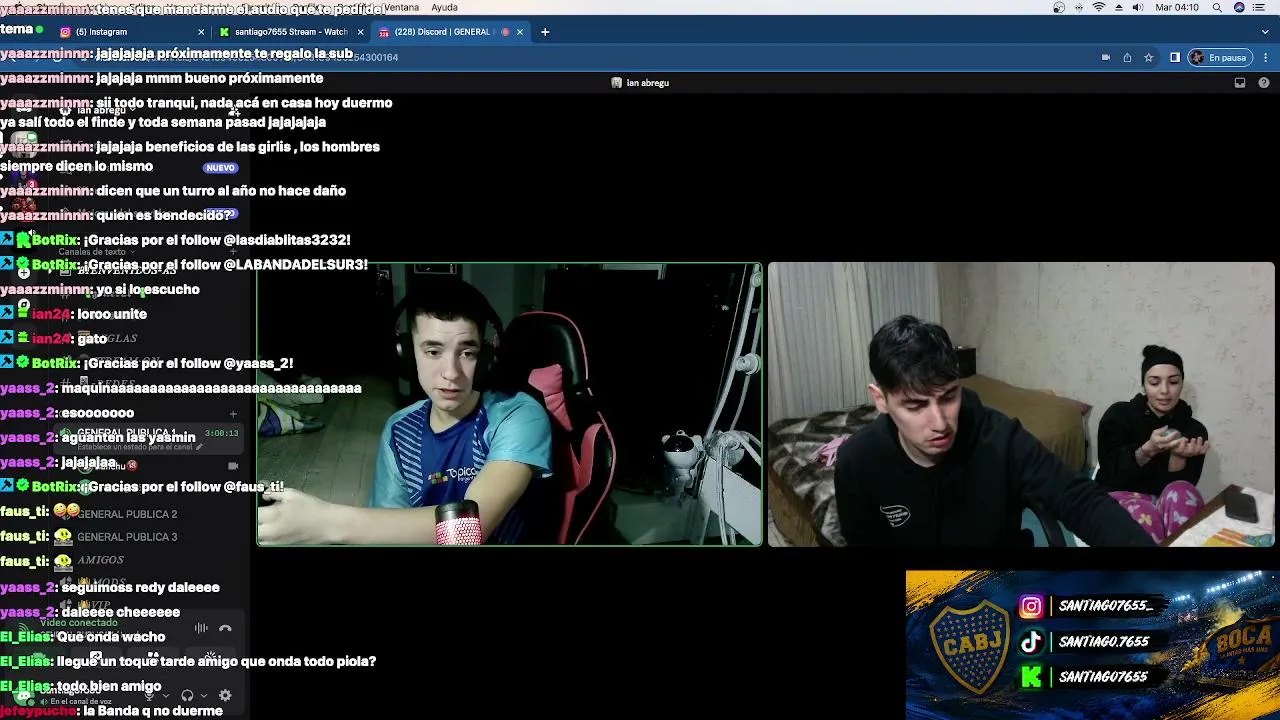Open the Wi-Fi status menu

pyautogui.click(x=1099, y=7)
